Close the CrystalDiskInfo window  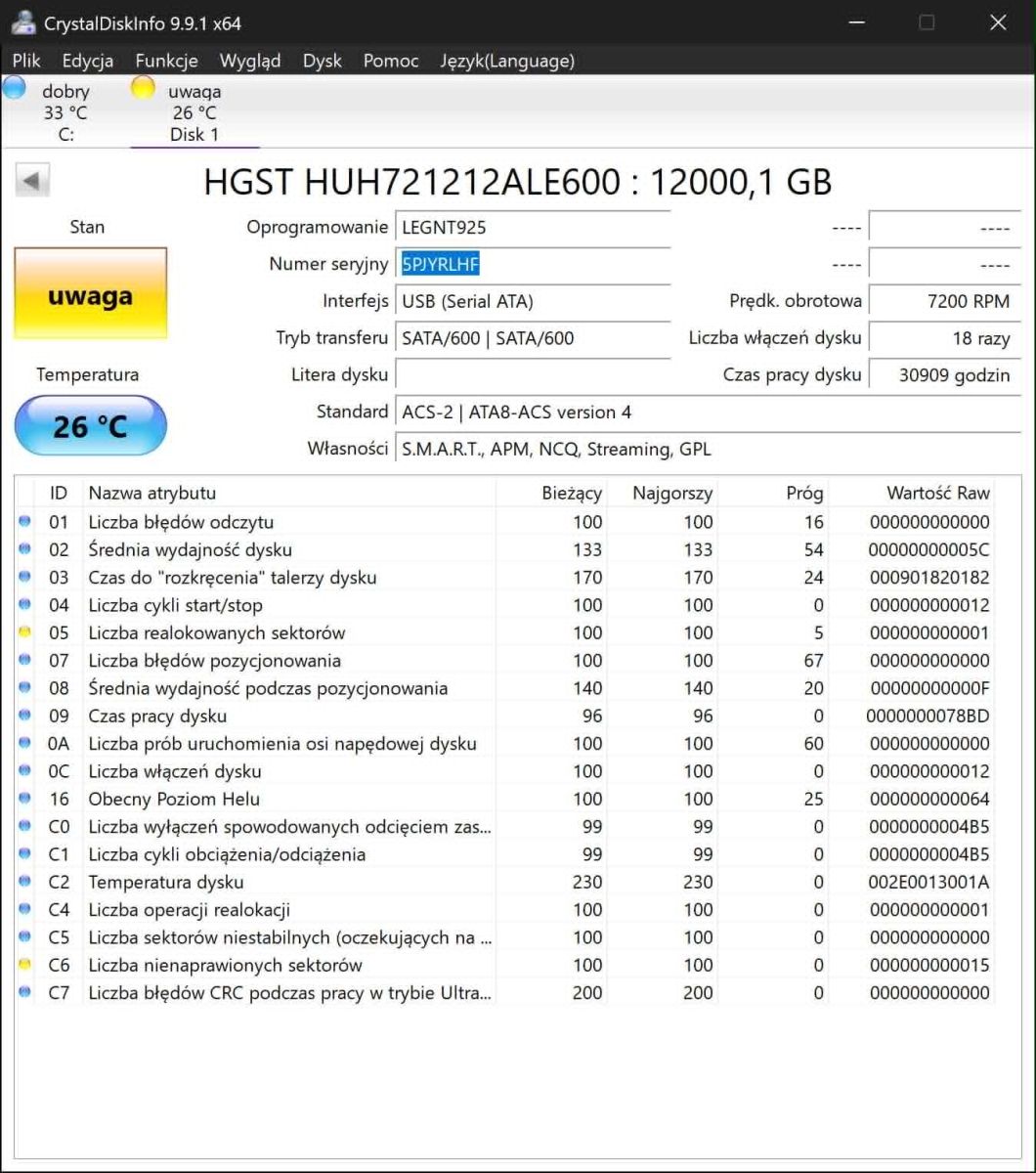pyautogui.click(x=998, y=22)
